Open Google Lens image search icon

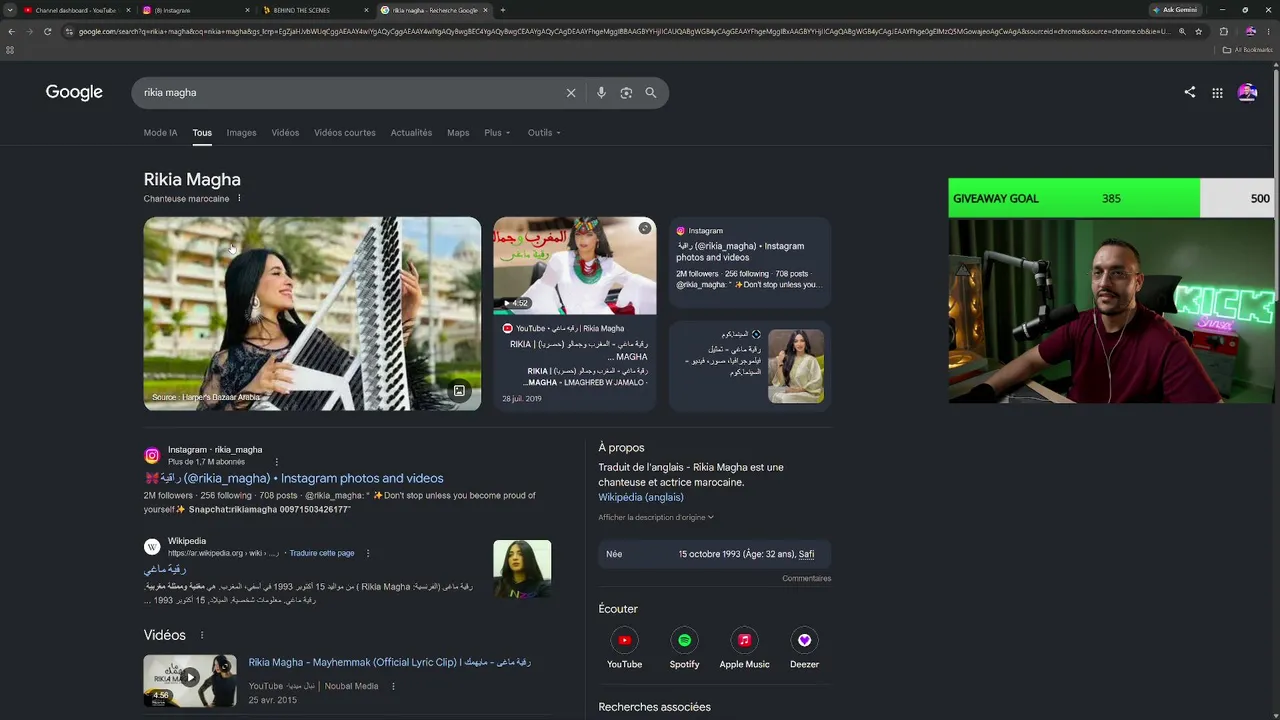pyautogui.click(x=626, y=93)
